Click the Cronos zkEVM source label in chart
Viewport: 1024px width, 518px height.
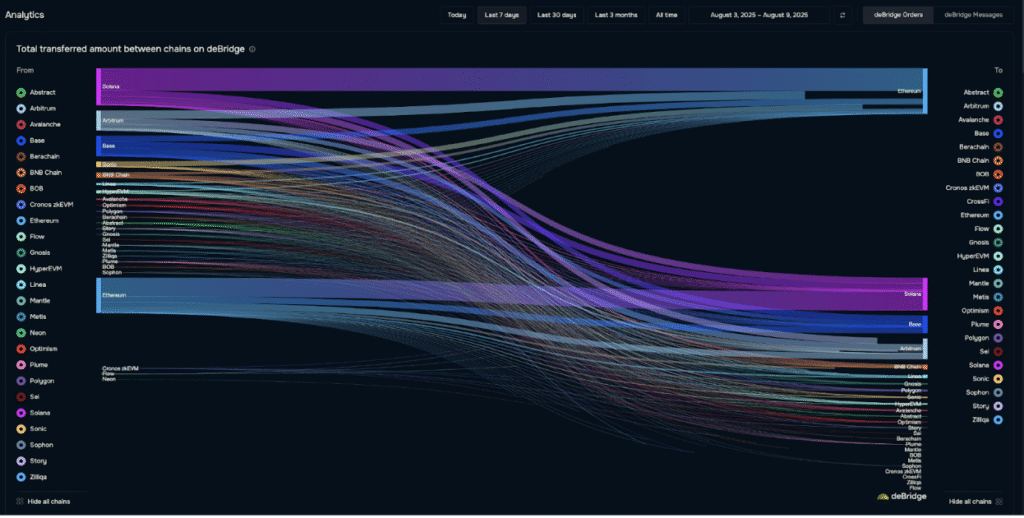[x=120, y=368]
